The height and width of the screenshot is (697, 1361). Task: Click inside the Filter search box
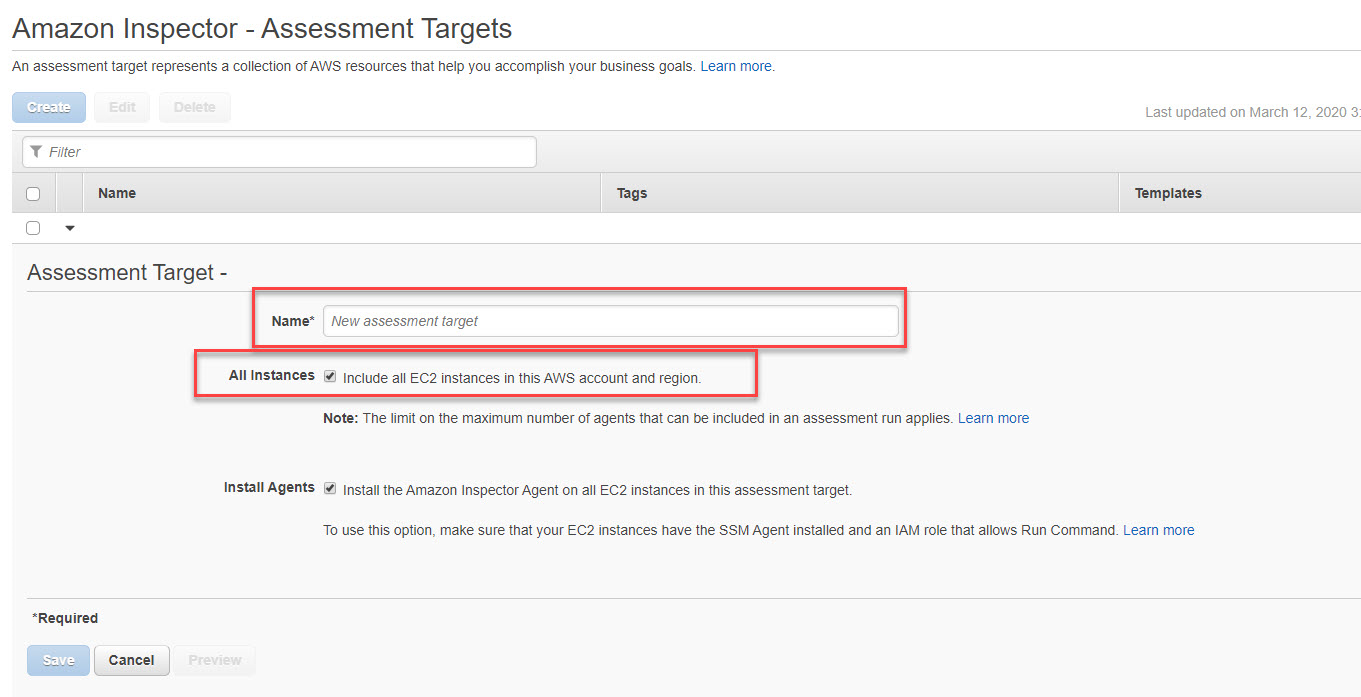pyautogui.click(x=280, y=151)
